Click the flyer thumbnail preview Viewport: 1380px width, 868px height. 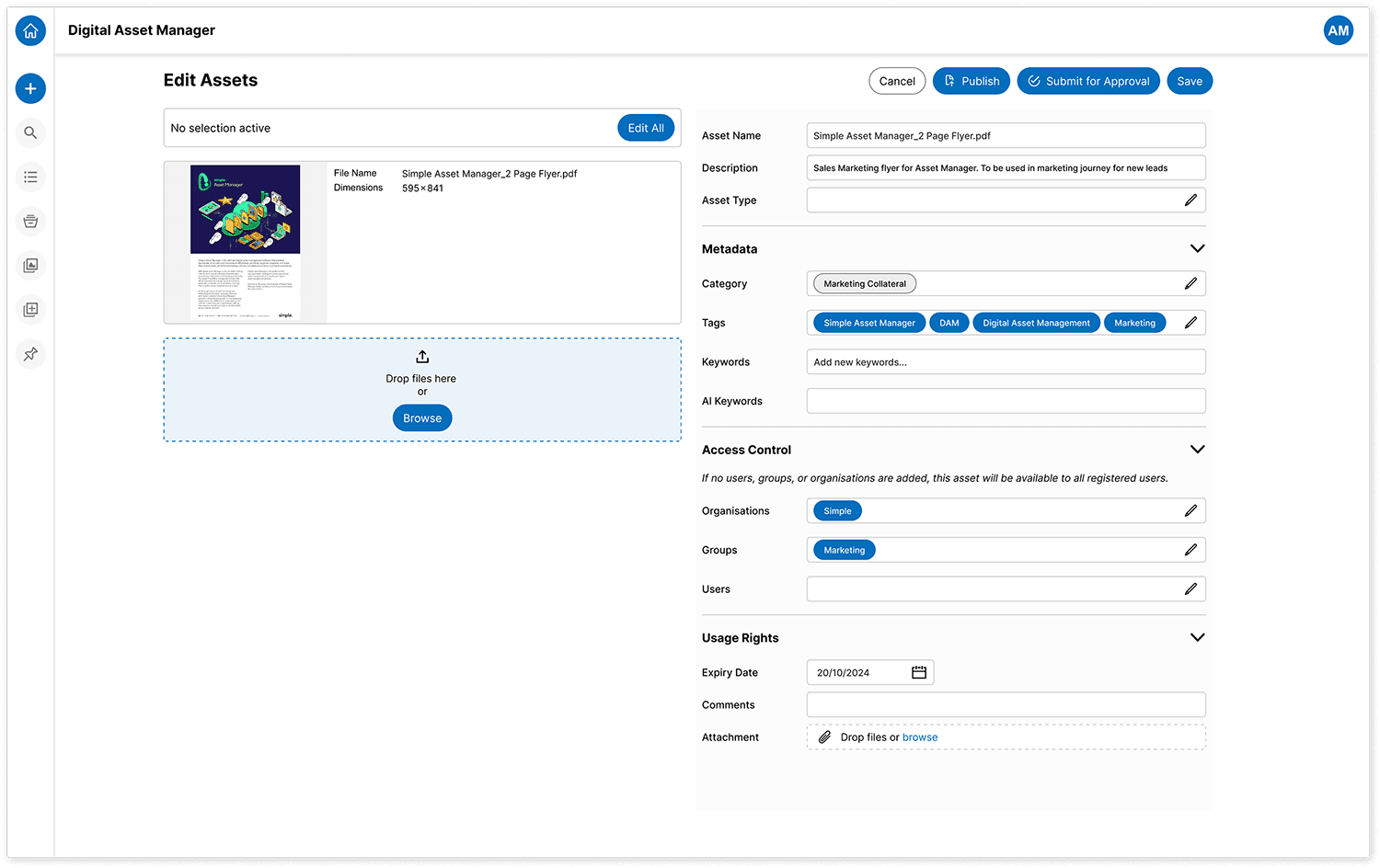[x=245, y=241]
